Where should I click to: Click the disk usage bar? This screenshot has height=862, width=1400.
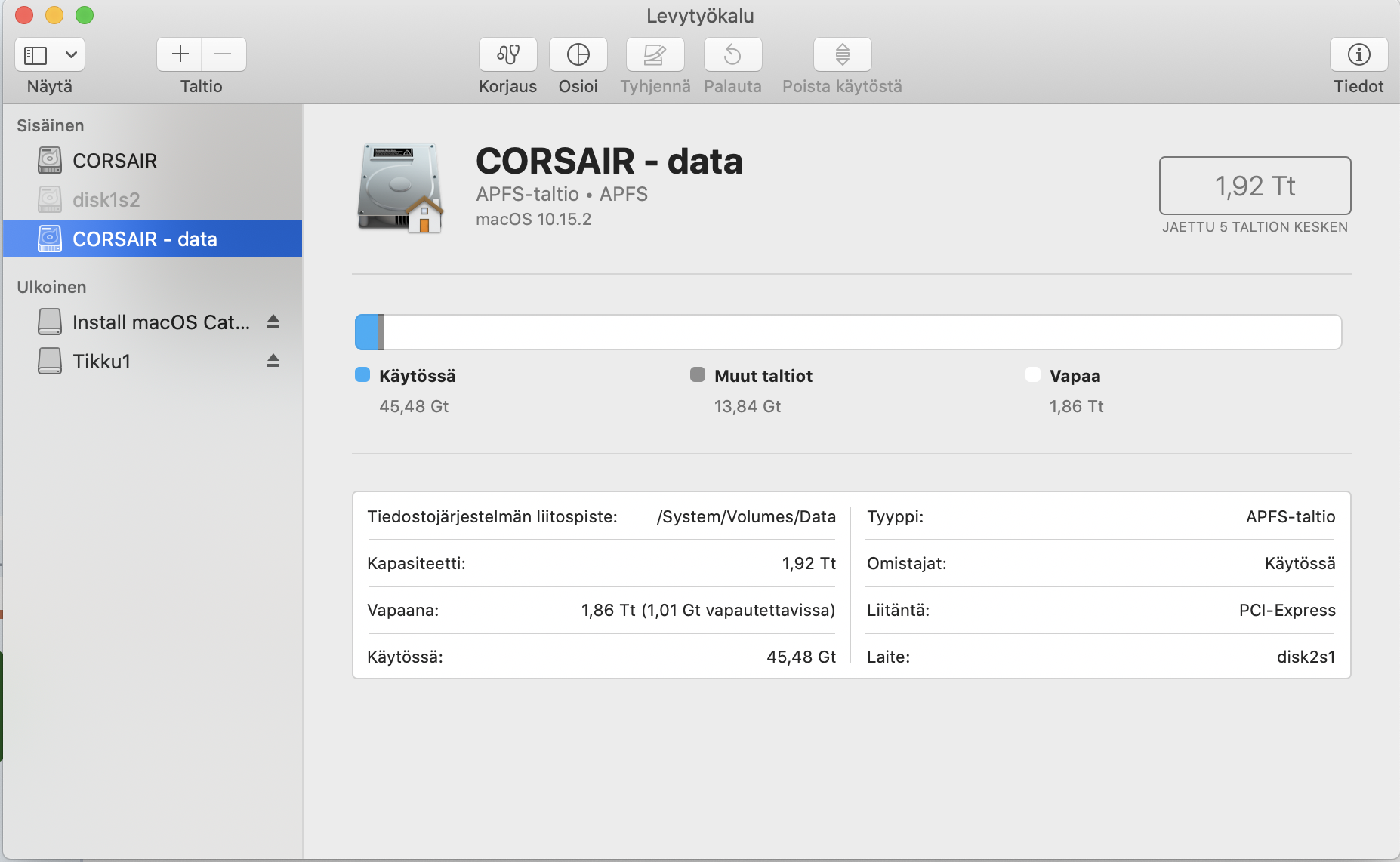click(x=848, y=332)
